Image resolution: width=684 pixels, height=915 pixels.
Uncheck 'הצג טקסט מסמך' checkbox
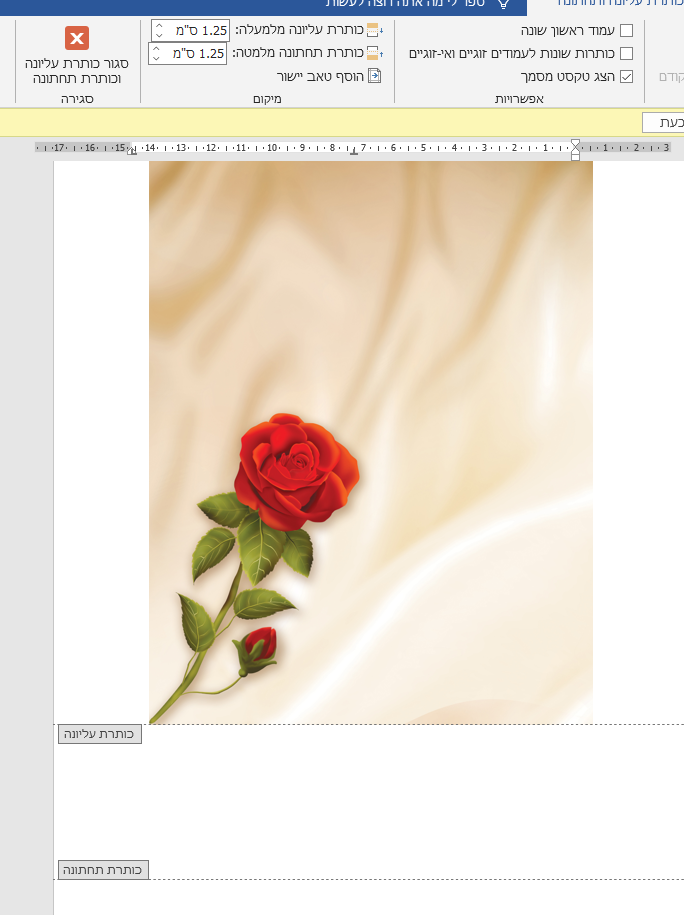coord(626,76)
